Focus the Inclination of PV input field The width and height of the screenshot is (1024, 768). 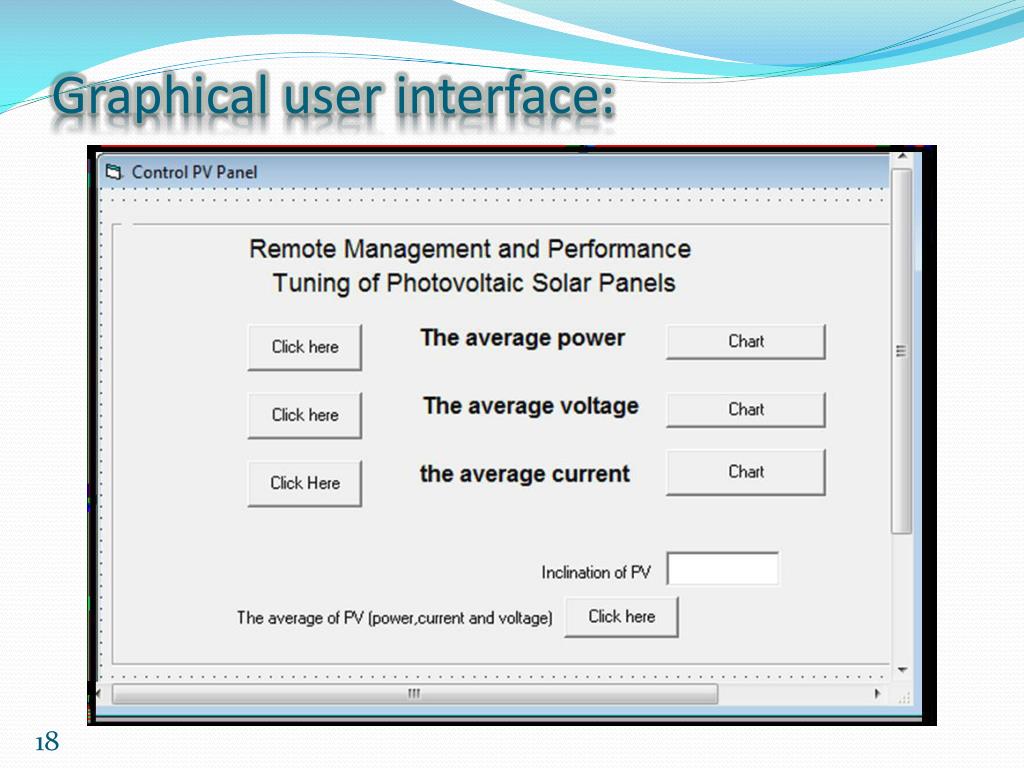click(722, 569)
